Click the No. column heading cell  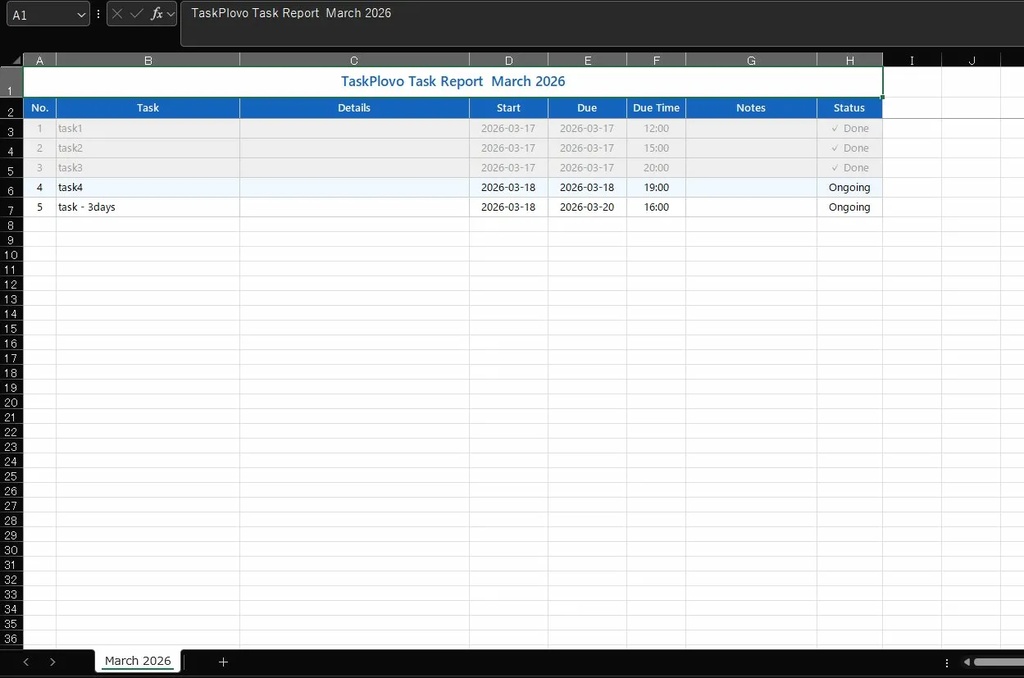click(x=40, y=108)
